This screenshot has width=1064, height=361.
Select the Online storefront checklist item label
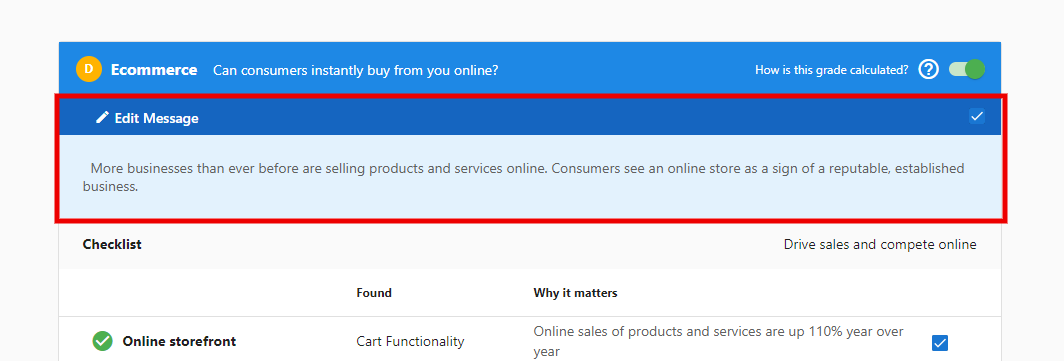tap(179, 341)
